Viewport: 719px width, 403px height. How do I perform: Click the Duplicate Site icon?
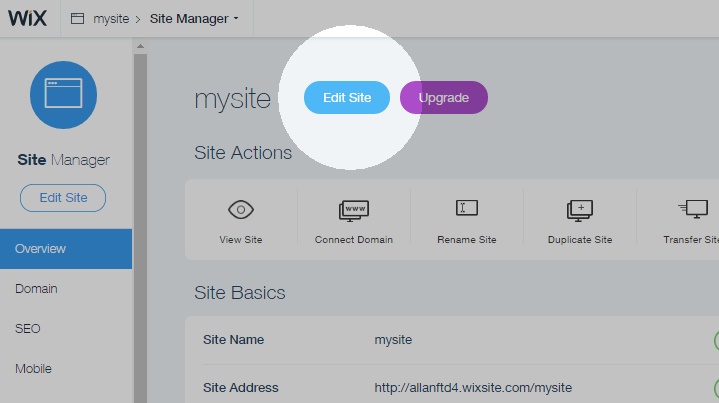coord(580,210)
